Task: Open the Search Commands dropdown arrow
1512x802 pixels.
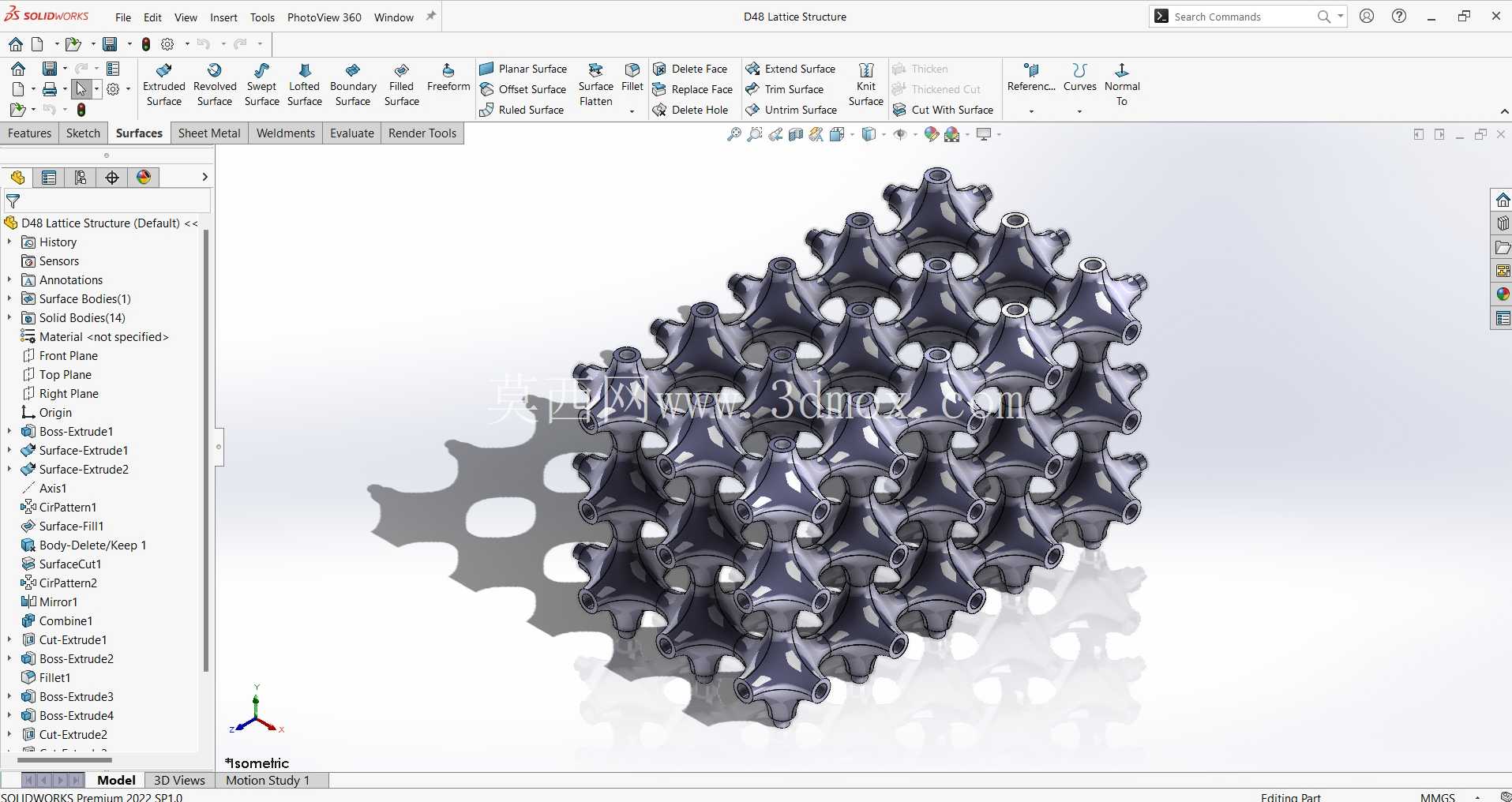Action: pos(1341,17)
